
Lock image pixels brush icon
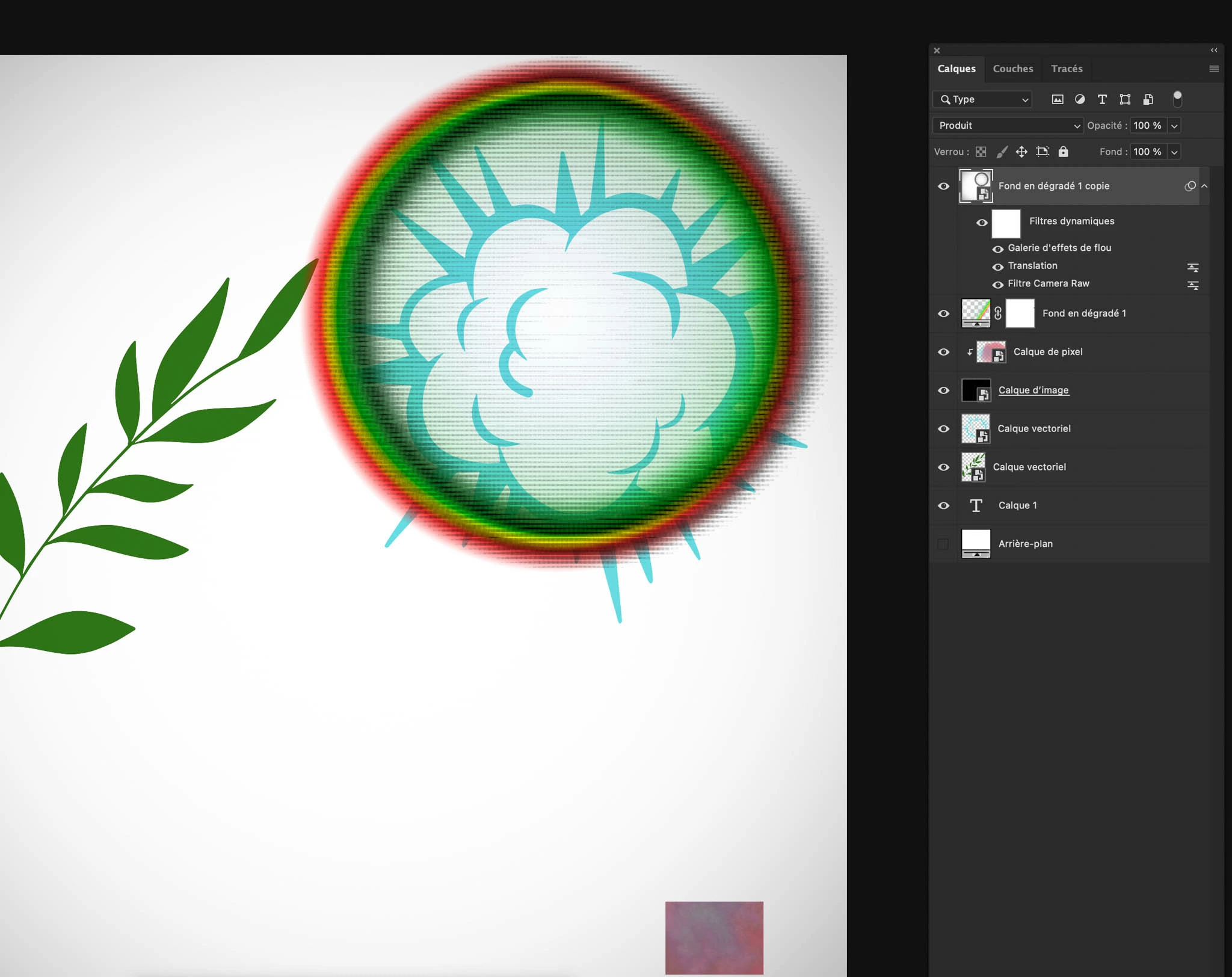coord(1002,152)
